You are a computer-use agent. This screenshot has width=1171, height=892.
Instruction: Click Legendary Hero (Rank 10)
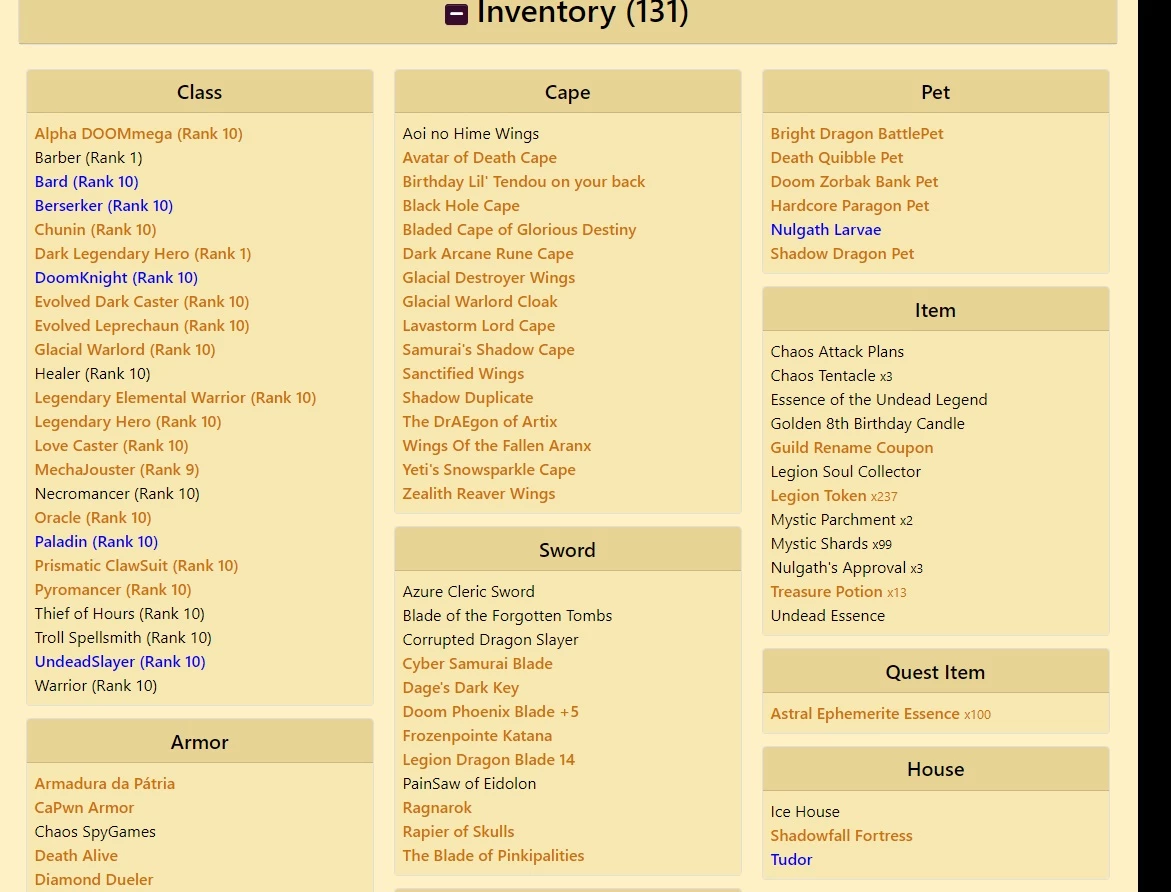pos(128,421)
